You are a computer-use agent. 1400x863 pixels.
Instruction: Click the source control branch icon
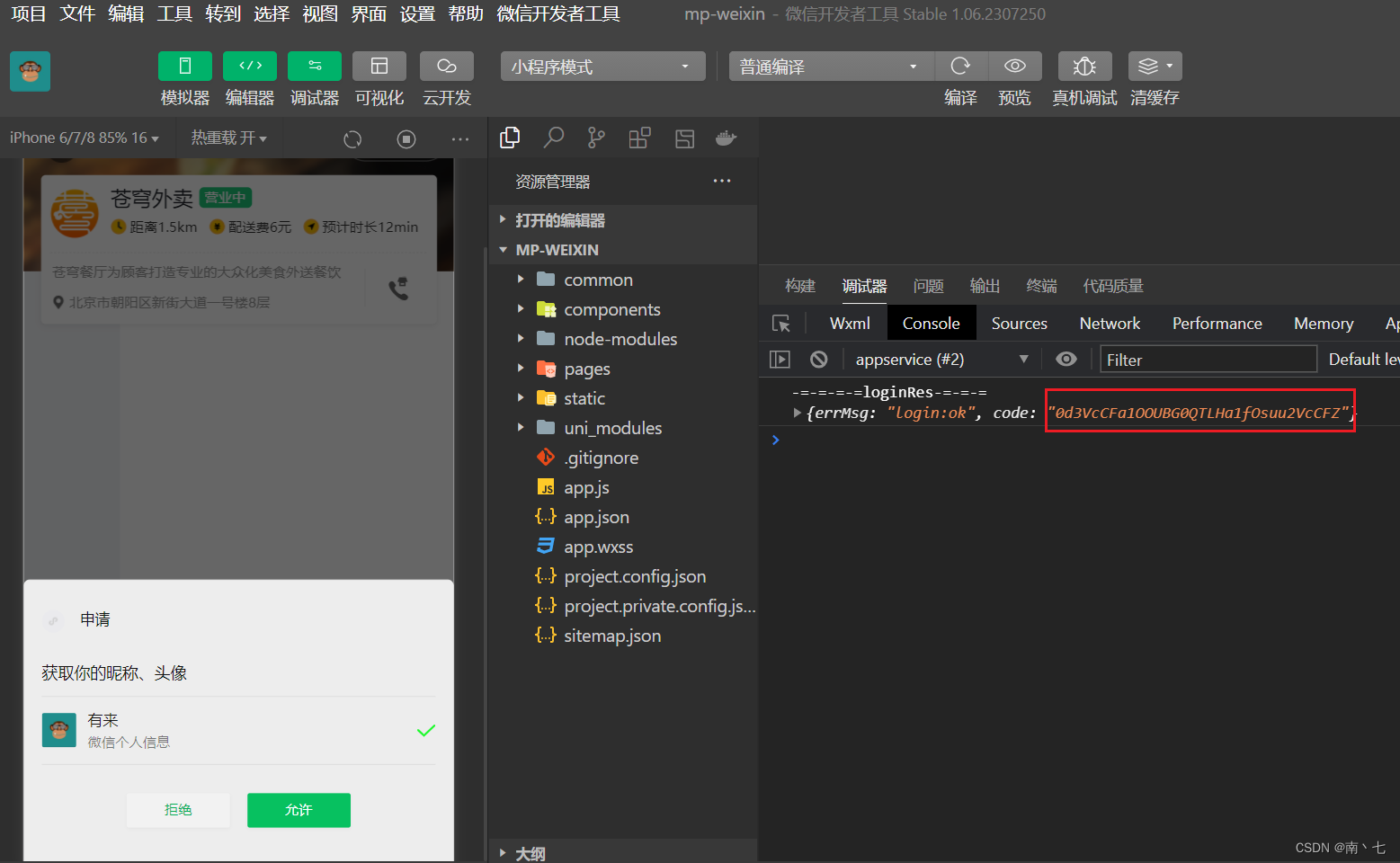point(596,138)
